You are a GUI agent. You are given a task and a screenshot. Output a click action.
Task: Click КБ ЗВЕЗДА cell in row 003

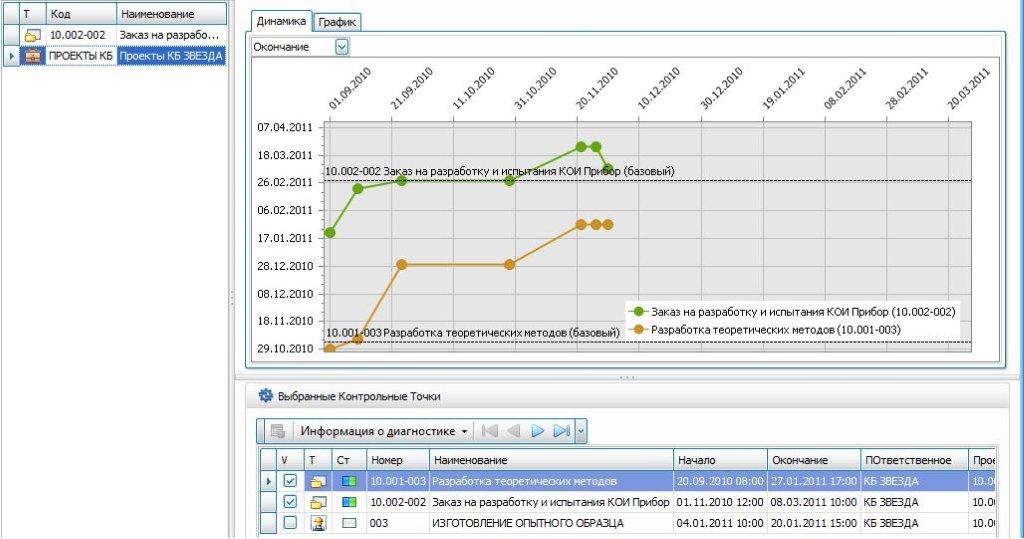pyautogui.click(x=914, y=523)
